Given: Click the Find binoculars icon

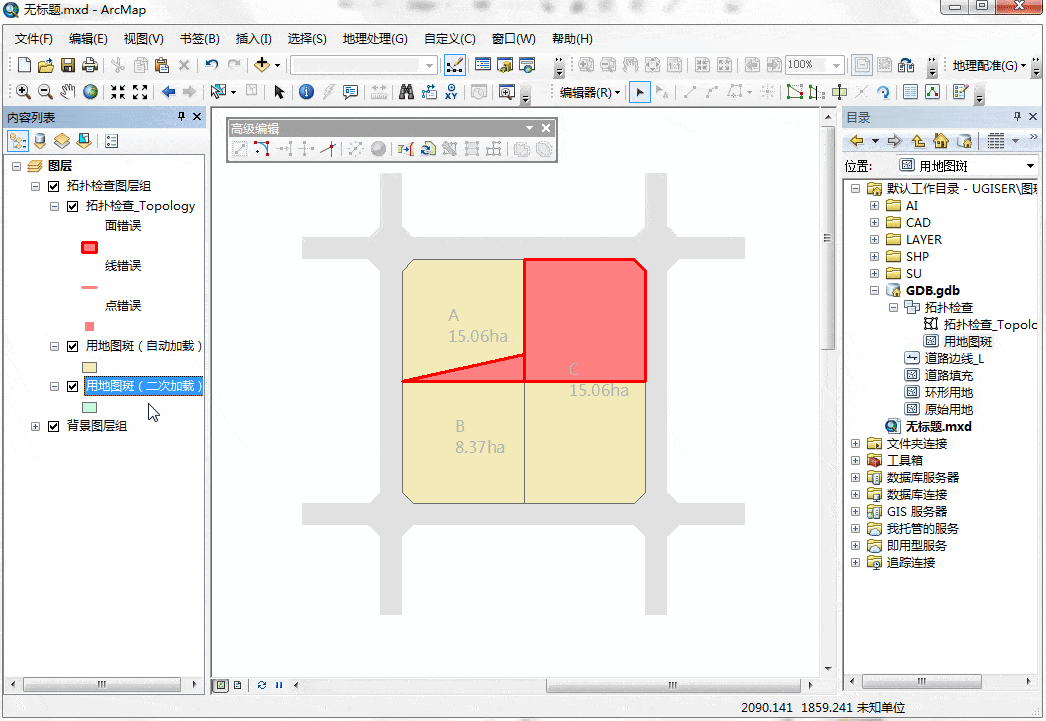Looking at the screenshot, I should point(406,92).
